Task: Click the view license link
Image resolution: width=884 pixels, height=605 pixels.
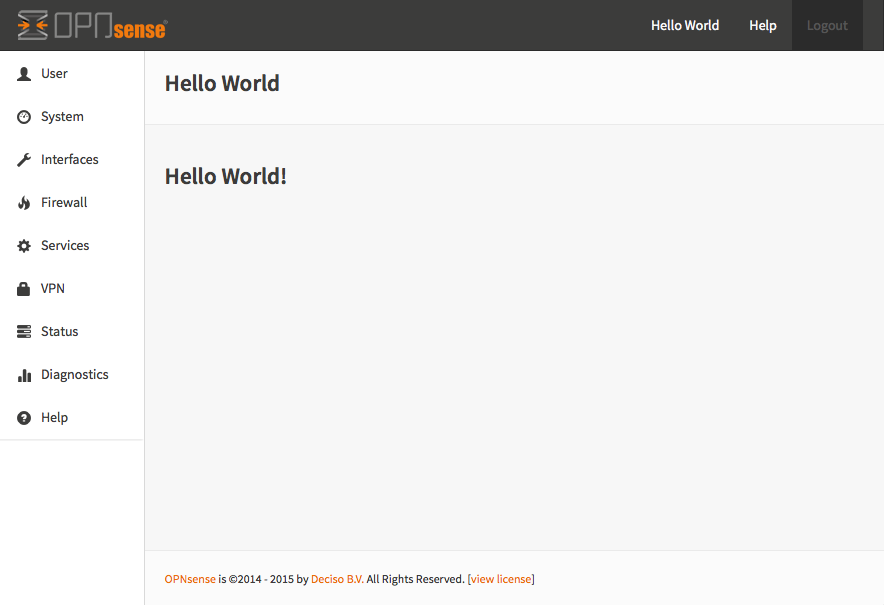Action: (x=501, y=579)
